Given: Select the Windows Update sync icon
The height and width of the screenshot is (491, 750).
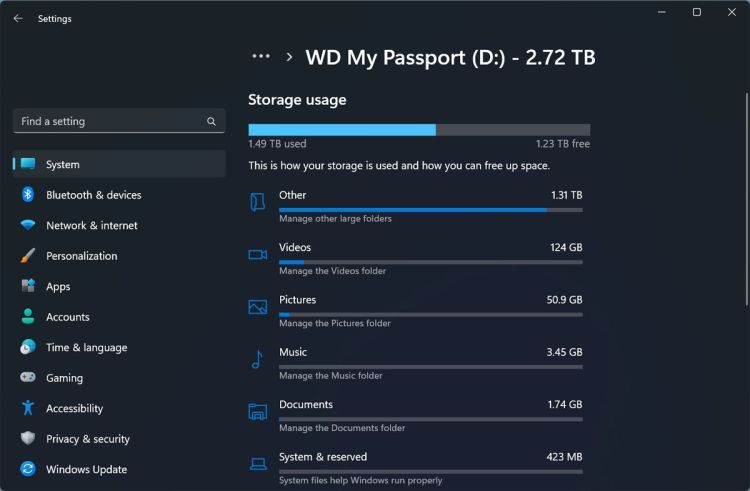Looking at the screenshot, I should [x=28, y=469].
